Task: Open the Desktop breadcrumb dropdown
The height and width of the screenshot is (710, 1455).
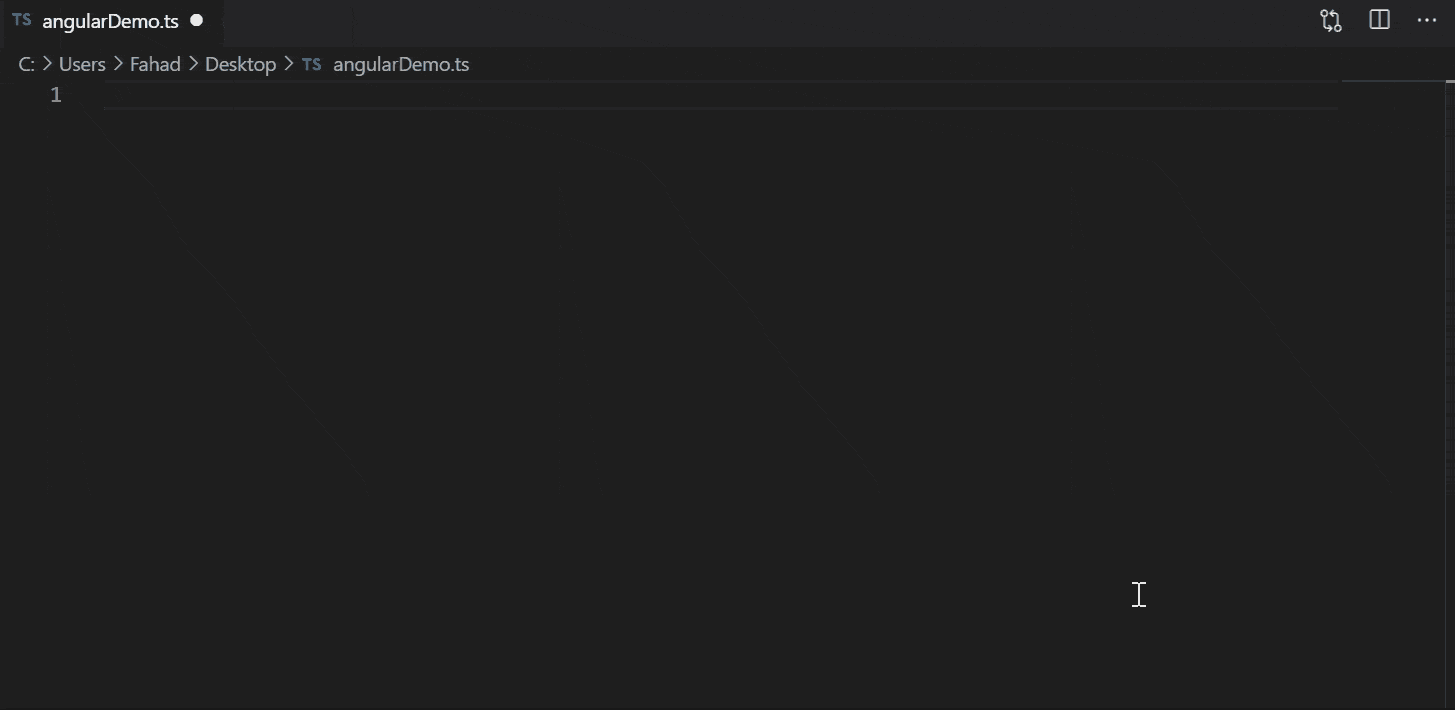Action: 240,64
